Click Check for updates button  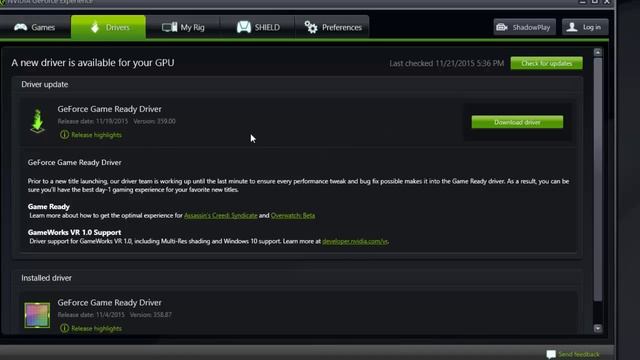click(x=547, y=63)
